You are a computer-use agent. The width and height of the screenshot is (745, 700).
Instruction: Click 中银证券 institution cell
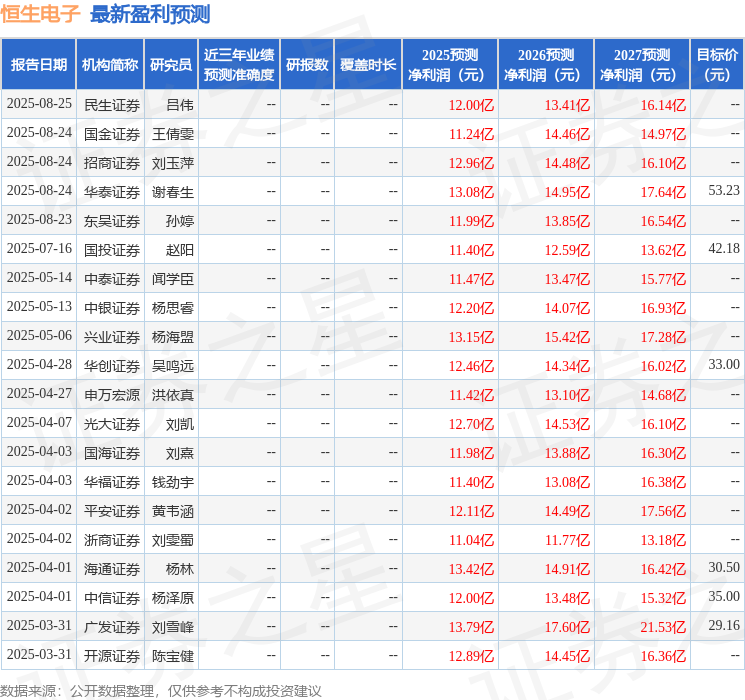tap(112, 308)
